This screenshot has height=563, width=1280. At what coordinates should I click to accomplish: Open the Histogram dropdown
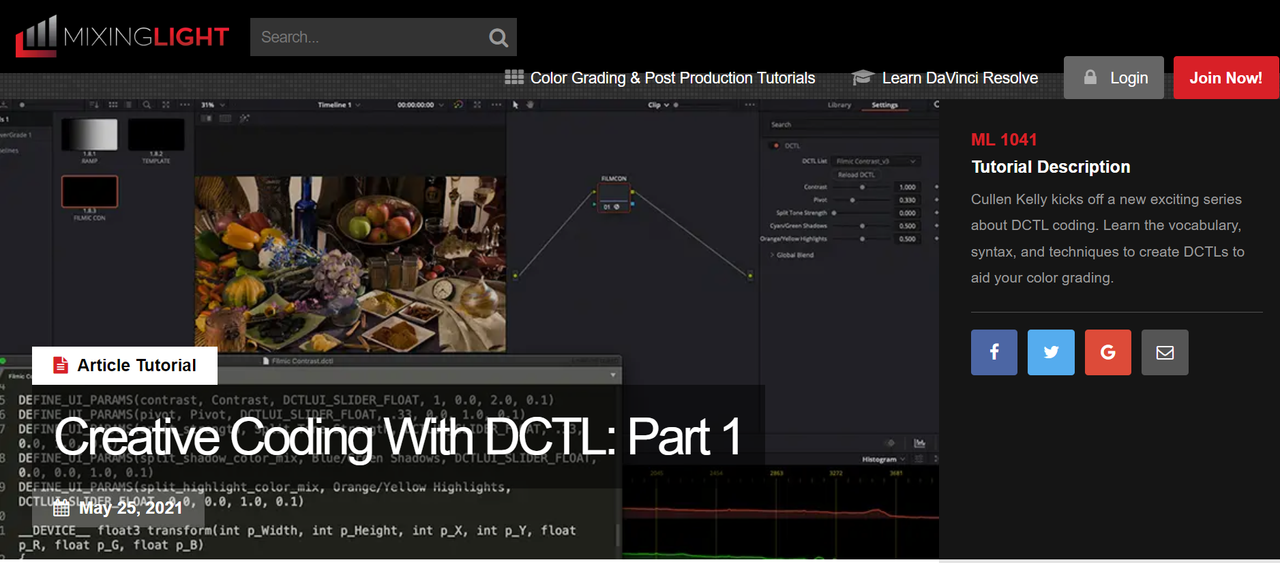pos(884,459)
